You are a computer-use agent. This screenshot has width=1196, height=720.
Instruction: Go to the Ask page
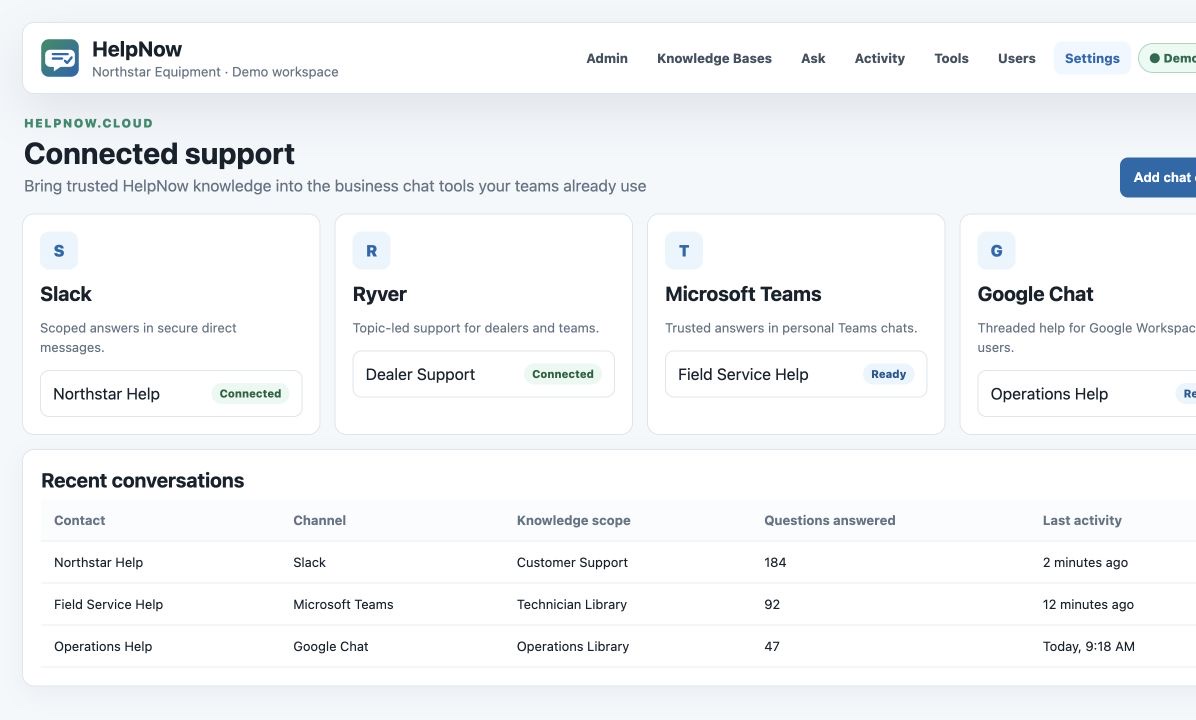pyautogui.click(x=813, y=58)
